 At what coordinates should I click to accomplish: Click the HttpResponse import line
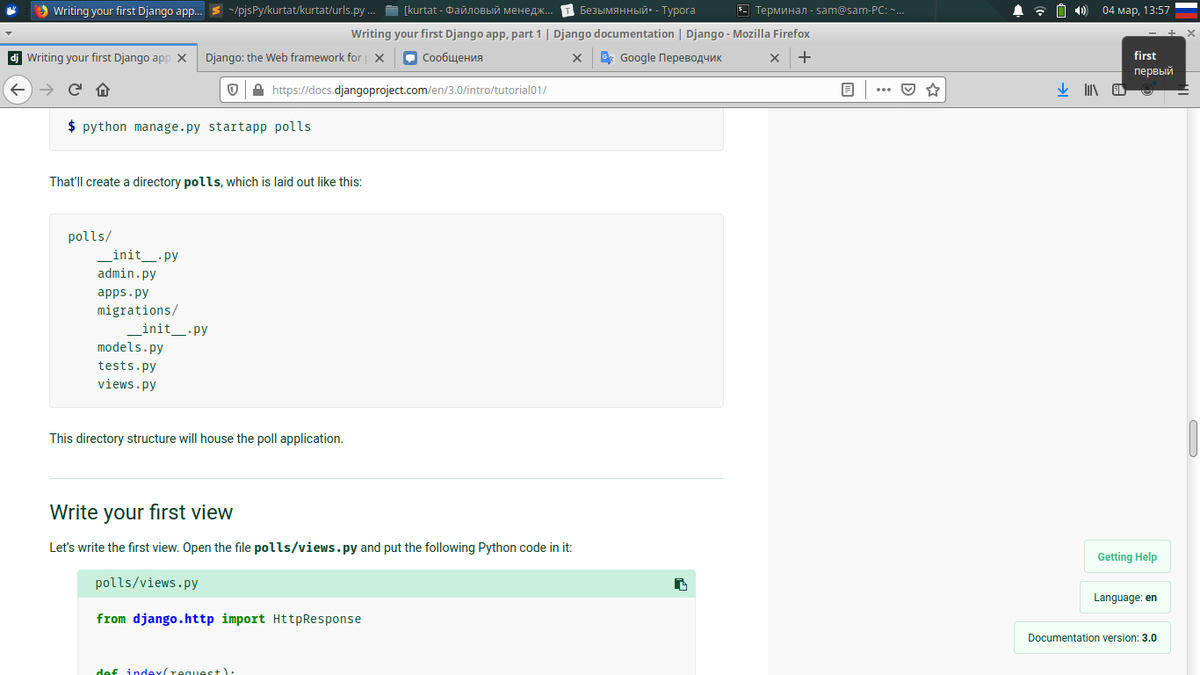(229, 619)
